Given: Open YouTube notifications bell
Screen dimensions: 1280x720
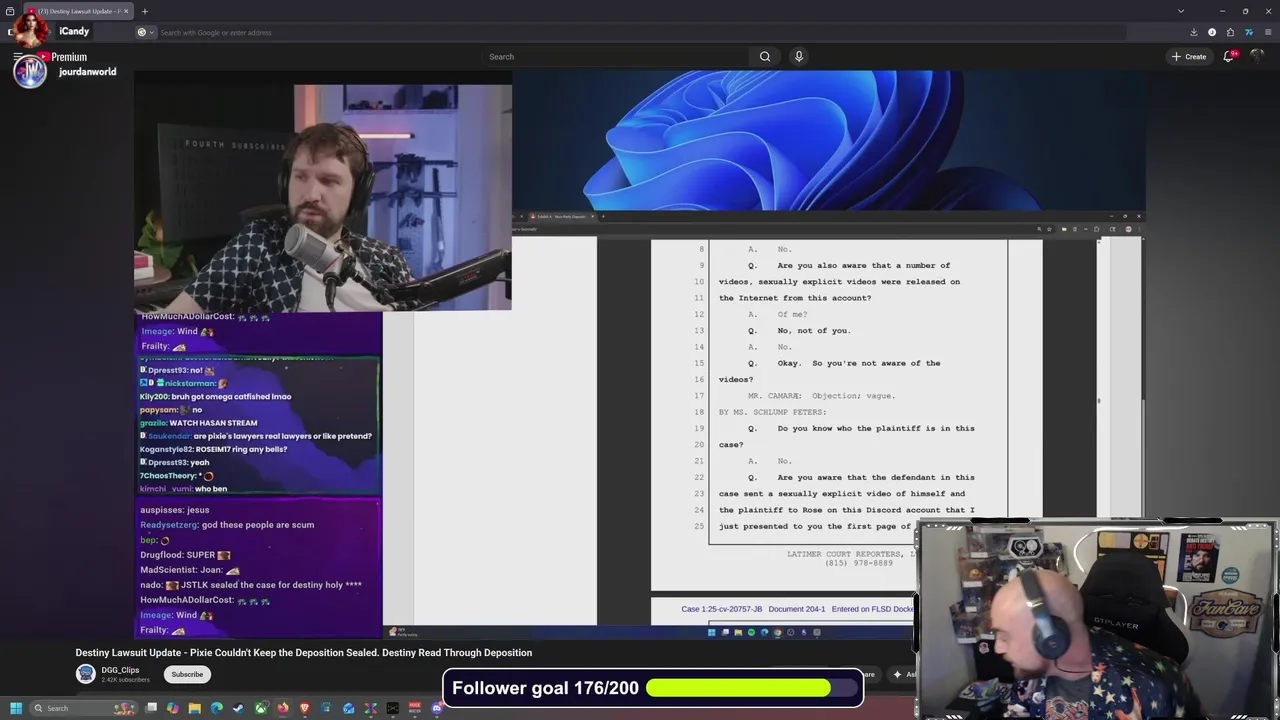Looking at the screenshot, I should [1229, 57].
